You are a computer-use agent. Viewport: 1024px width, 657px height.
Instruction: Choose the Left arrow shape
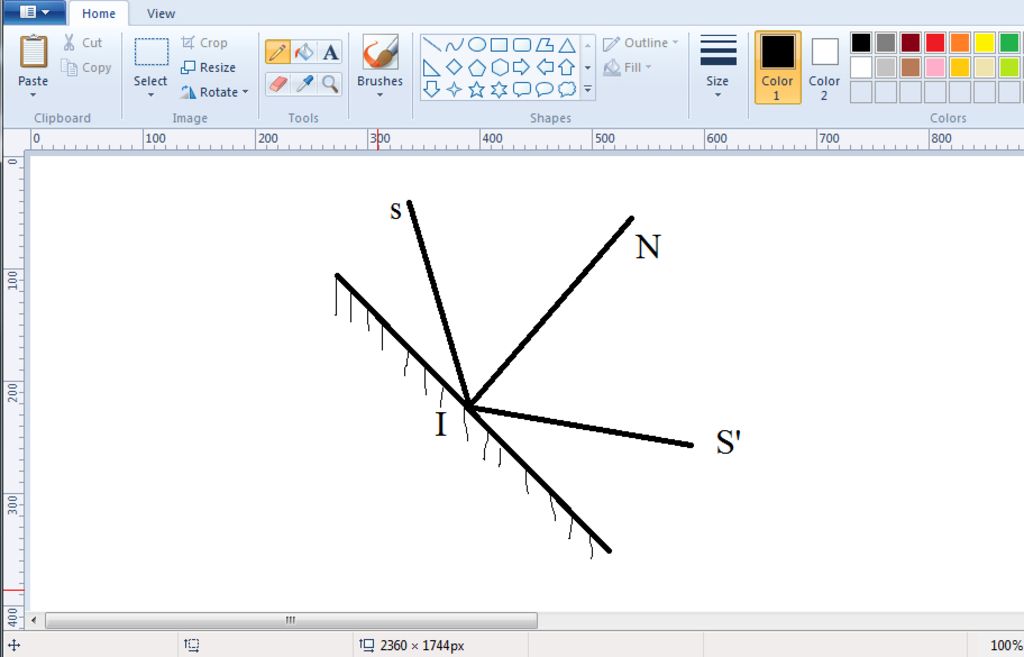[x=545, y=67]
